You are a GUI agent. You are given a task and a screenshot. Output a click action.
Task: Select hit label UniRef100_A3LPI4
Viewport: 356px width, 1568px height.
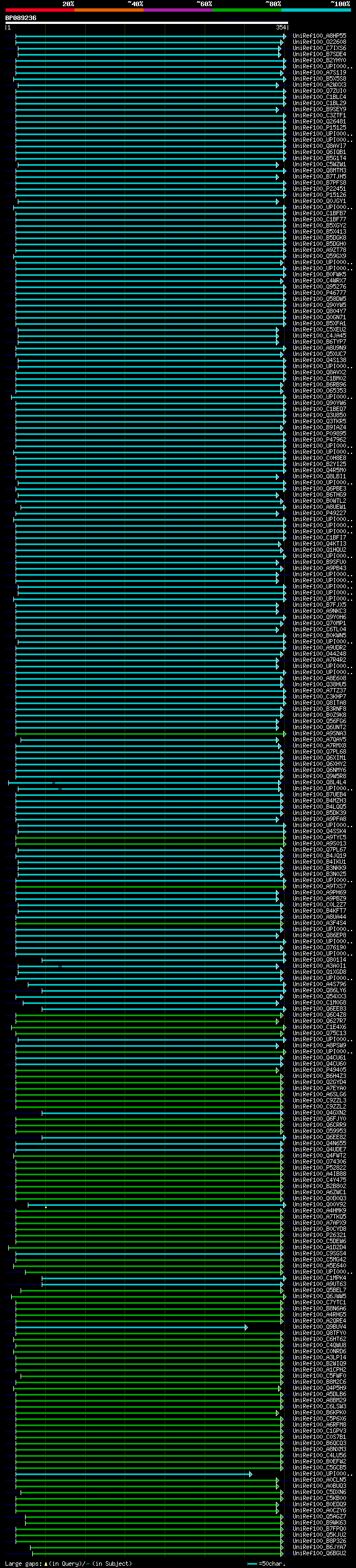(319, 1357)
